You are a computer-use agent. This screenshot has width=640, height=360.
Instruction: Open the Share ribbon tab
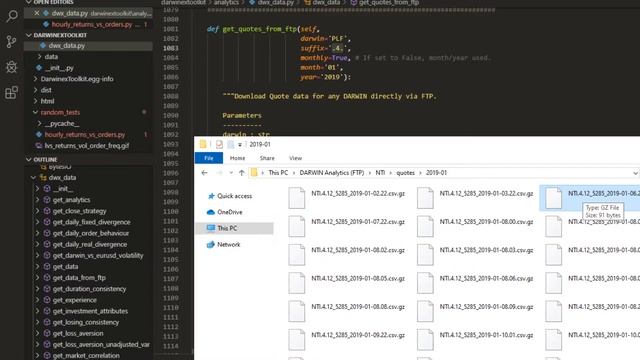tap(267, 158)
